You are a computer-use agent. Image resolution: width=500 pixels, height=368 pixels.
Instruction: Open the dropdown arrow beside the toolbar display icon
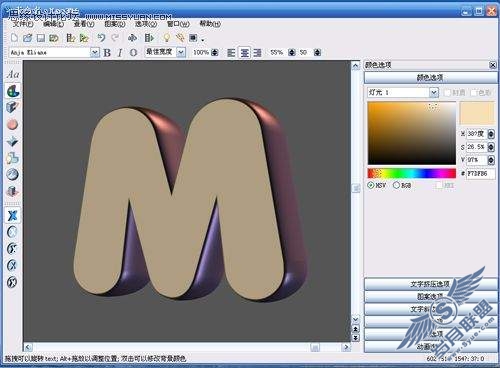[202, 40]
